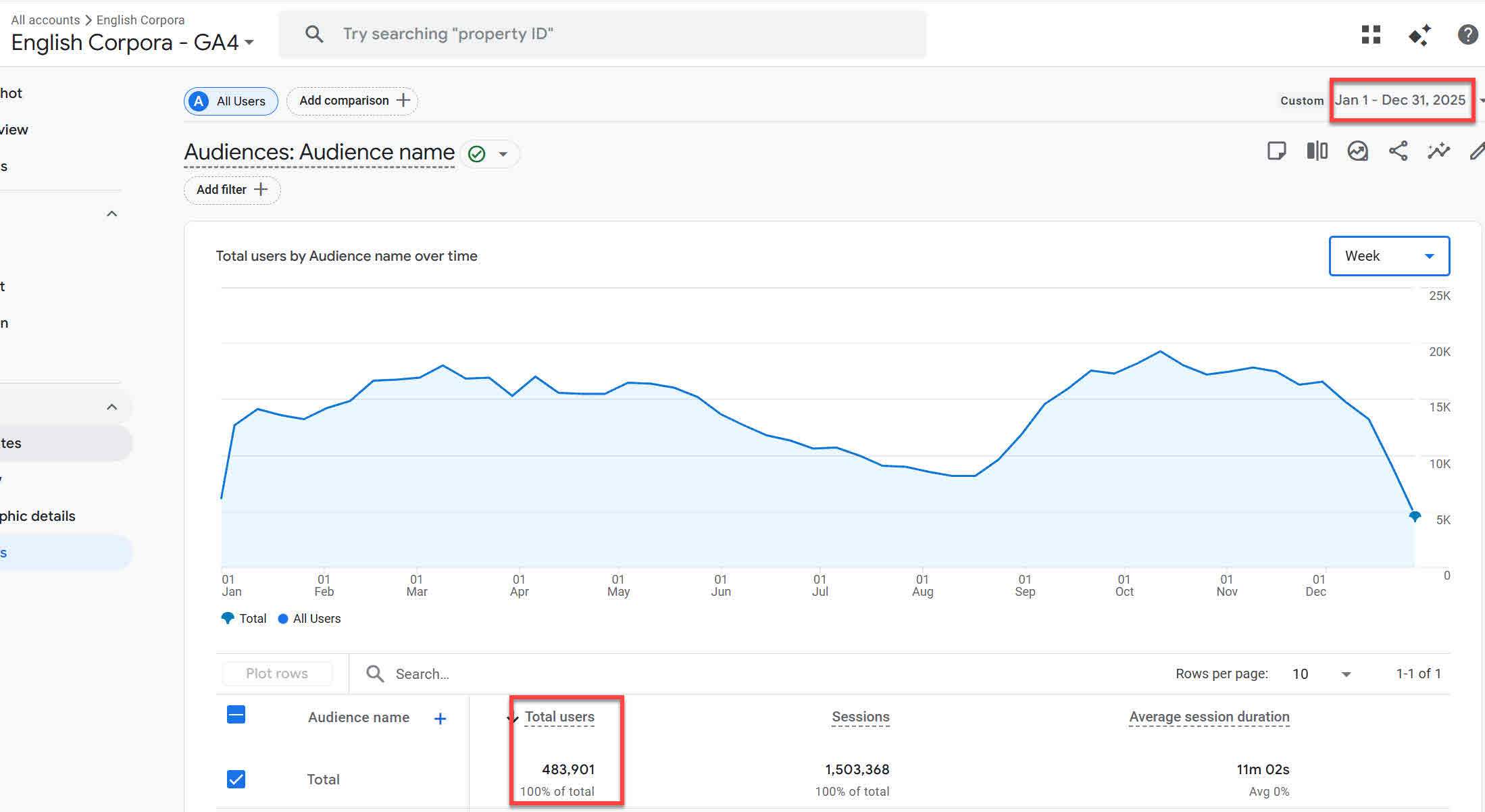Click the annotations note icon
Viewport: 1485px width, 812px height.
click(1276, 151)
